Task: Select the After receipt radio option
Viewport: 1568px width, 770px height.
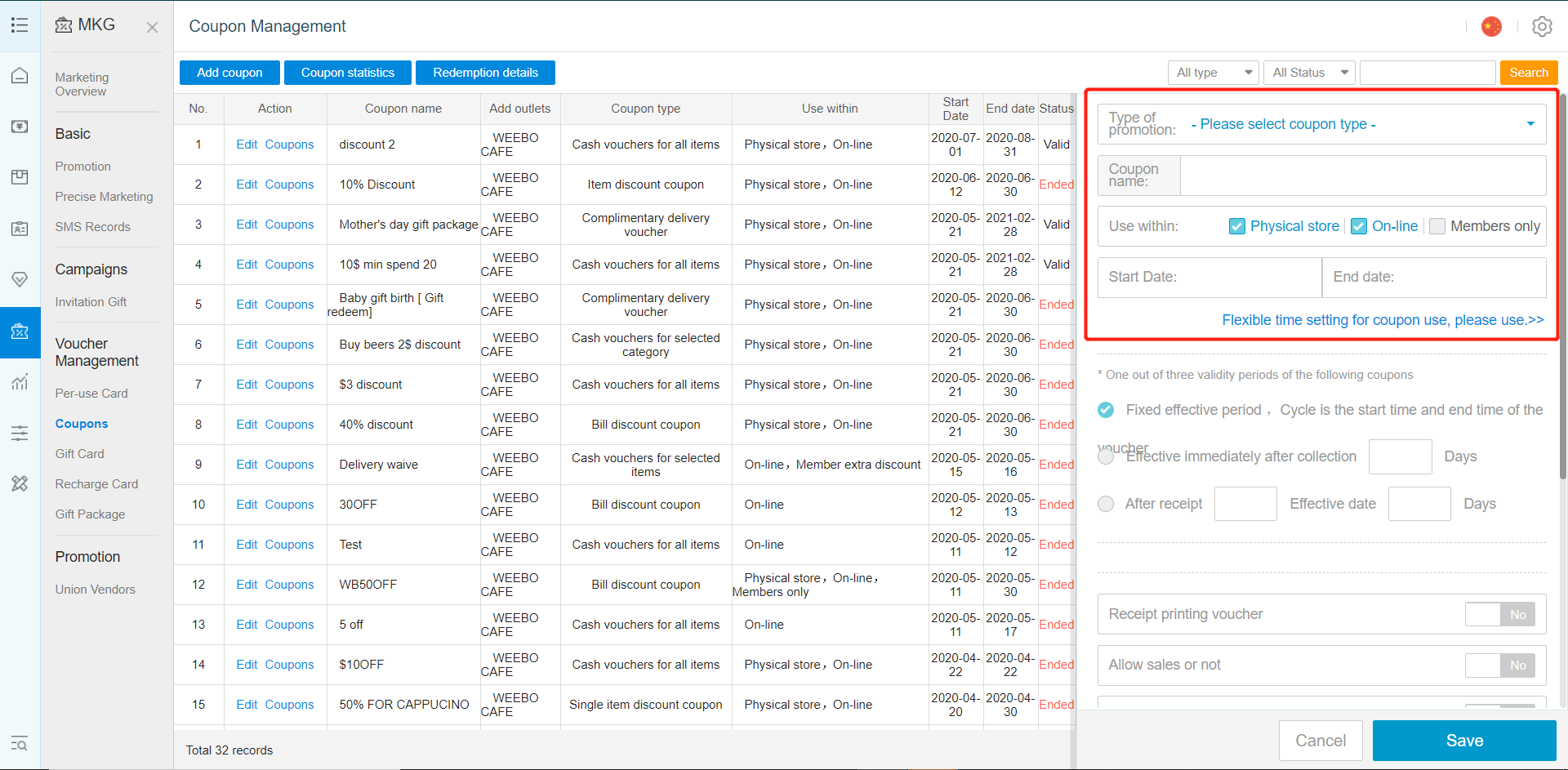Action: pos(1106,504)
